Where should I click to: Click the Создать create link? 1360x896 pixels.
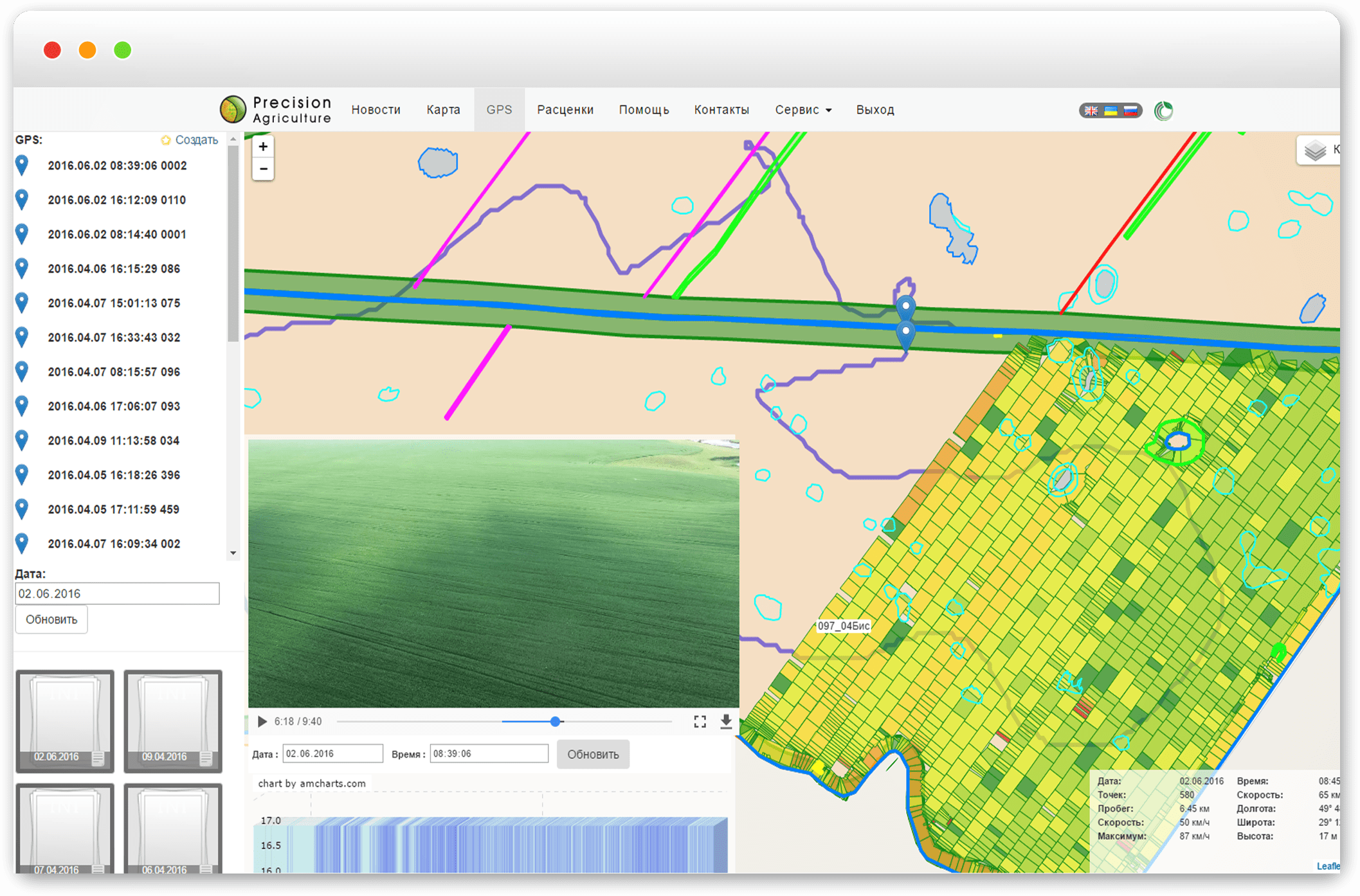(189, 139)
